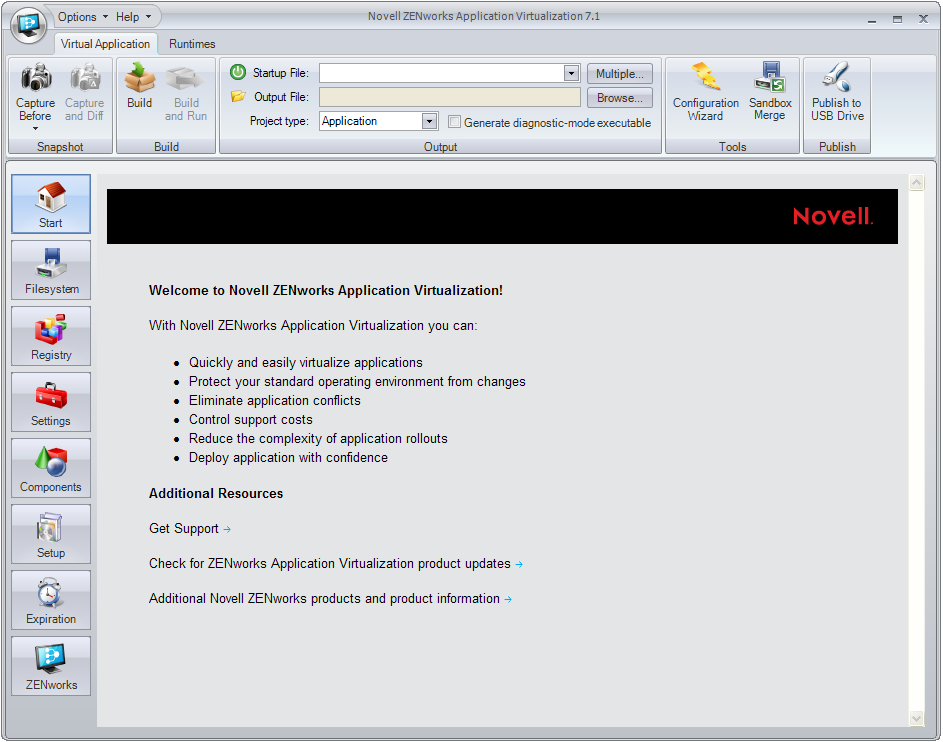
Task: Click the 'Additional Resources' heading
Action: click(x=216, y=494)
